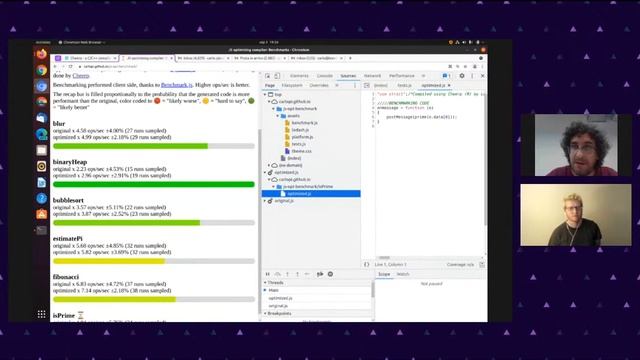This screenshot has height=360, width=640.
Task: Collapse the js-opt-benchmark/isPrime folder
Action: click(274, 187)
